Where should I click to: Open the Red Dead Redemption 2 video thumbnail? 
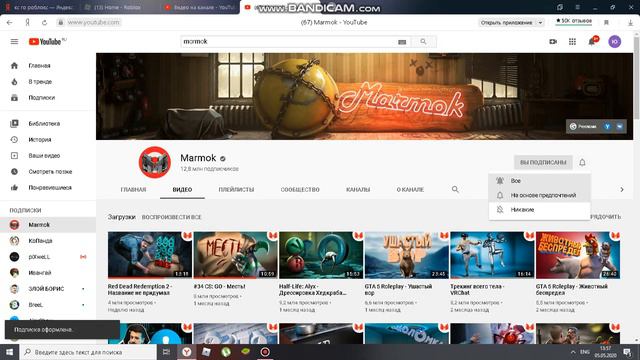tap(150, 256)
